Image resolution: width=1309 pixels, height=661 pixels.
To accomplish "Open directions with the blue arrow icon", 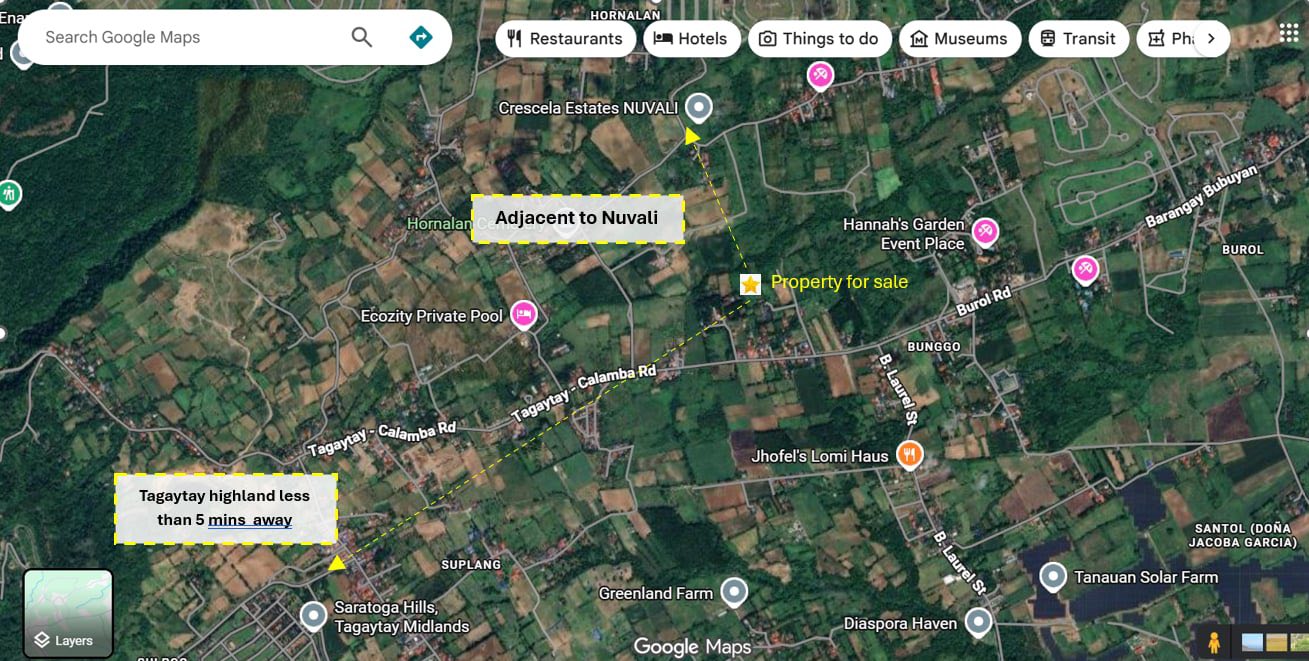I will pyautogui.click(x=421, y=38).
